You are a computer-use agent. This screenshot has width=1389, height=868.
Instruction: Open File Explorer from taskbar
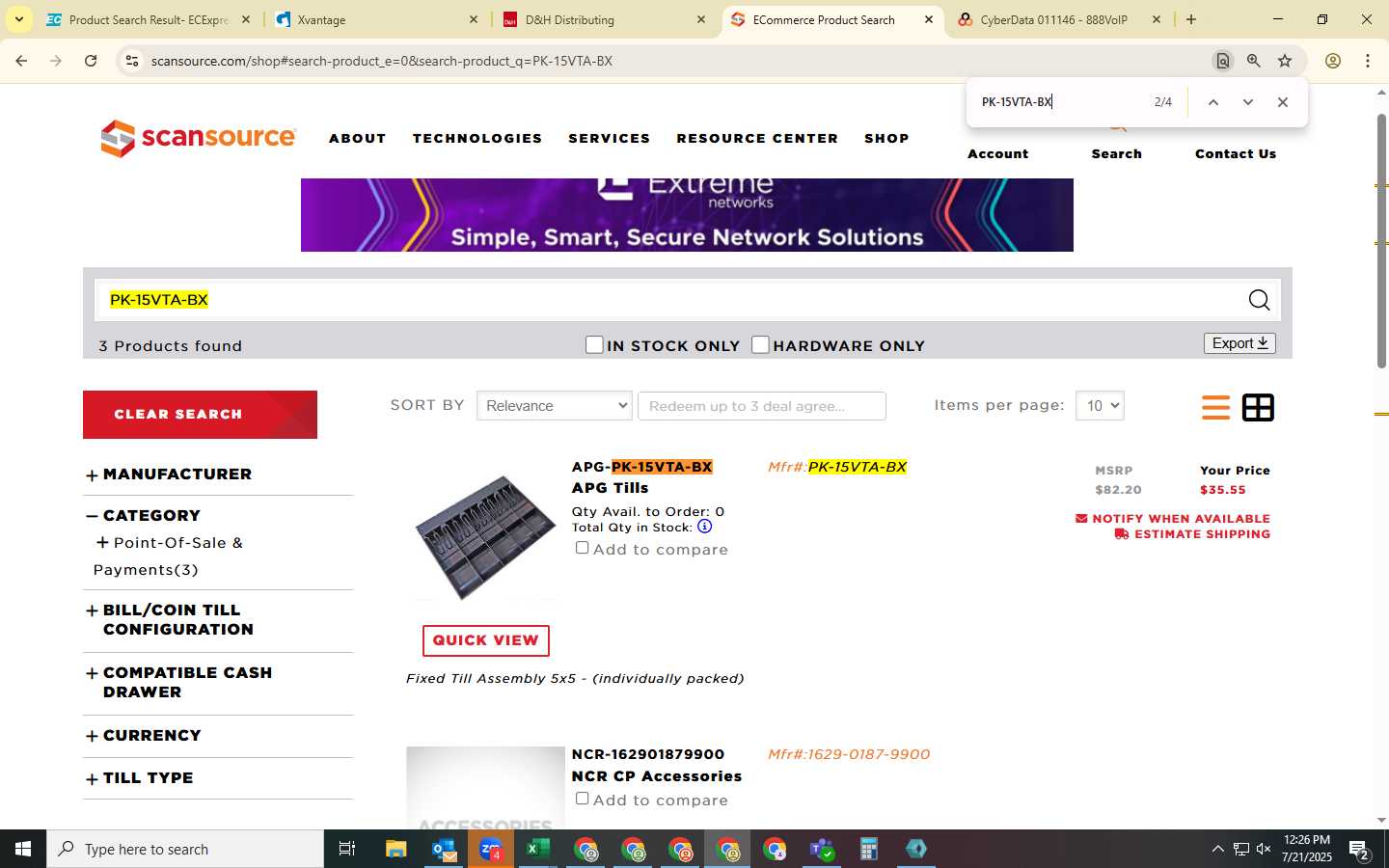tap(395, 849)
